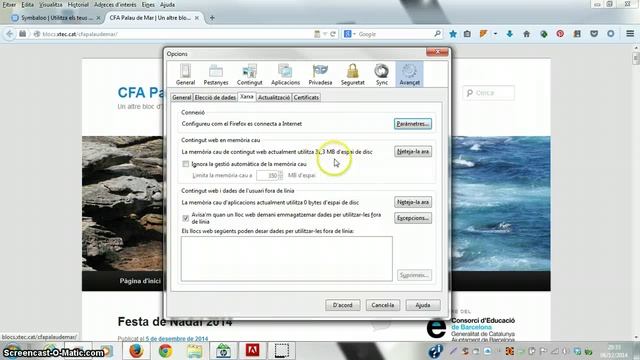Screen dimensions: 640x360
Task: Toggle warn when site stores offline data
Action: pyautogui.click(x=186, y=218)
